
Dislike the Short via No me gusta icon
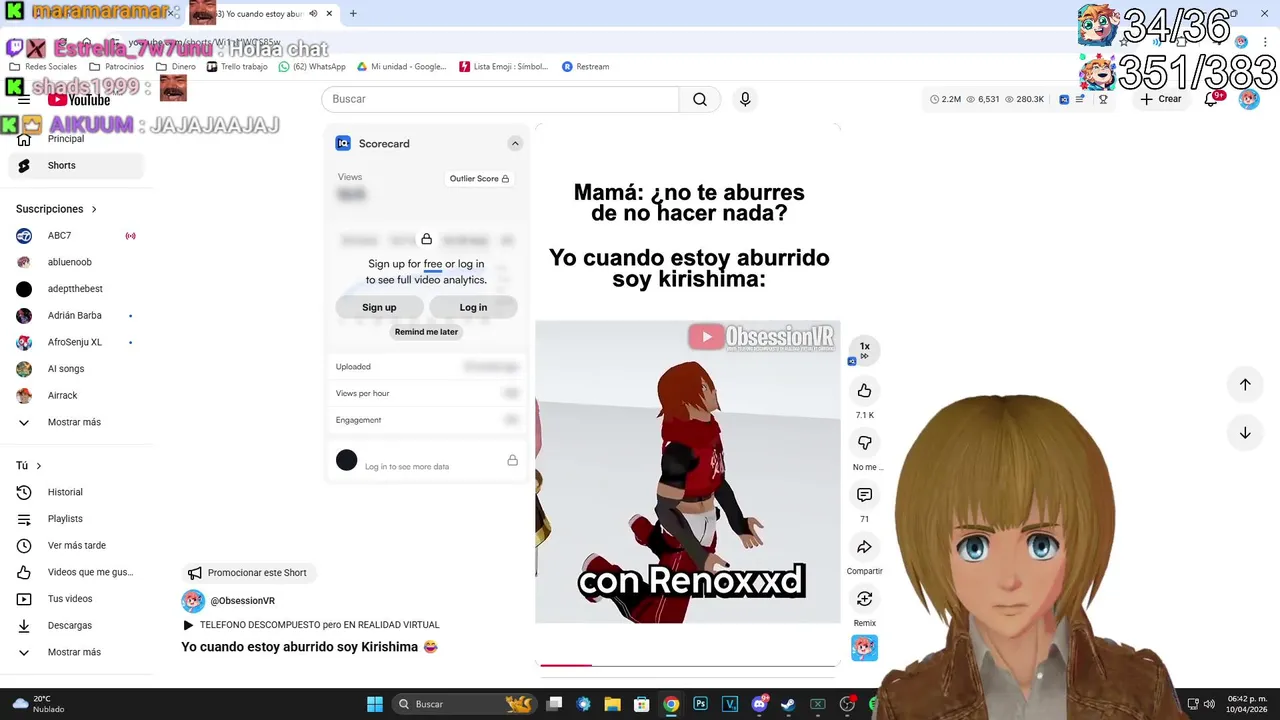click(864, 443)
